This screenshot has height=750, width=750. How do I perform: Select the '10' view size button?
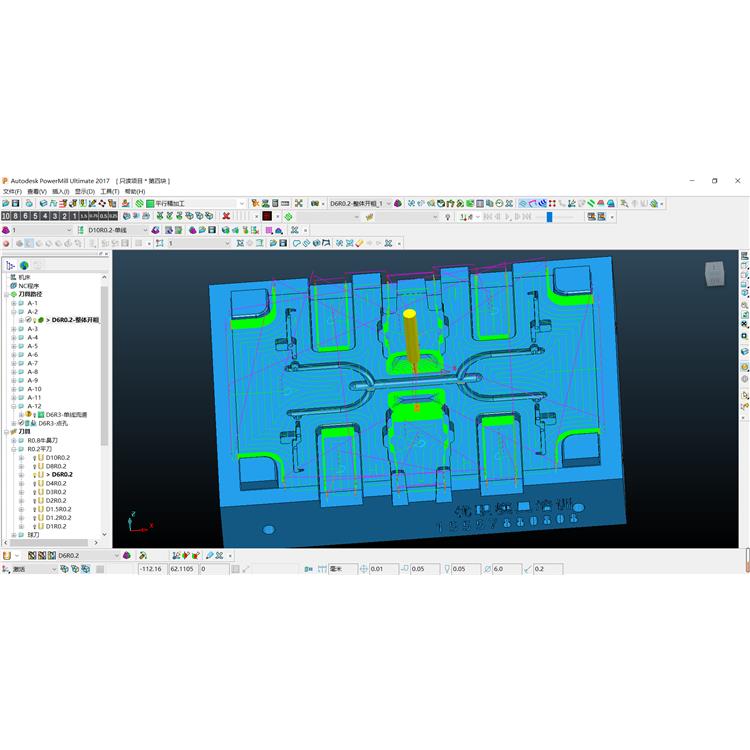(6, 216)
